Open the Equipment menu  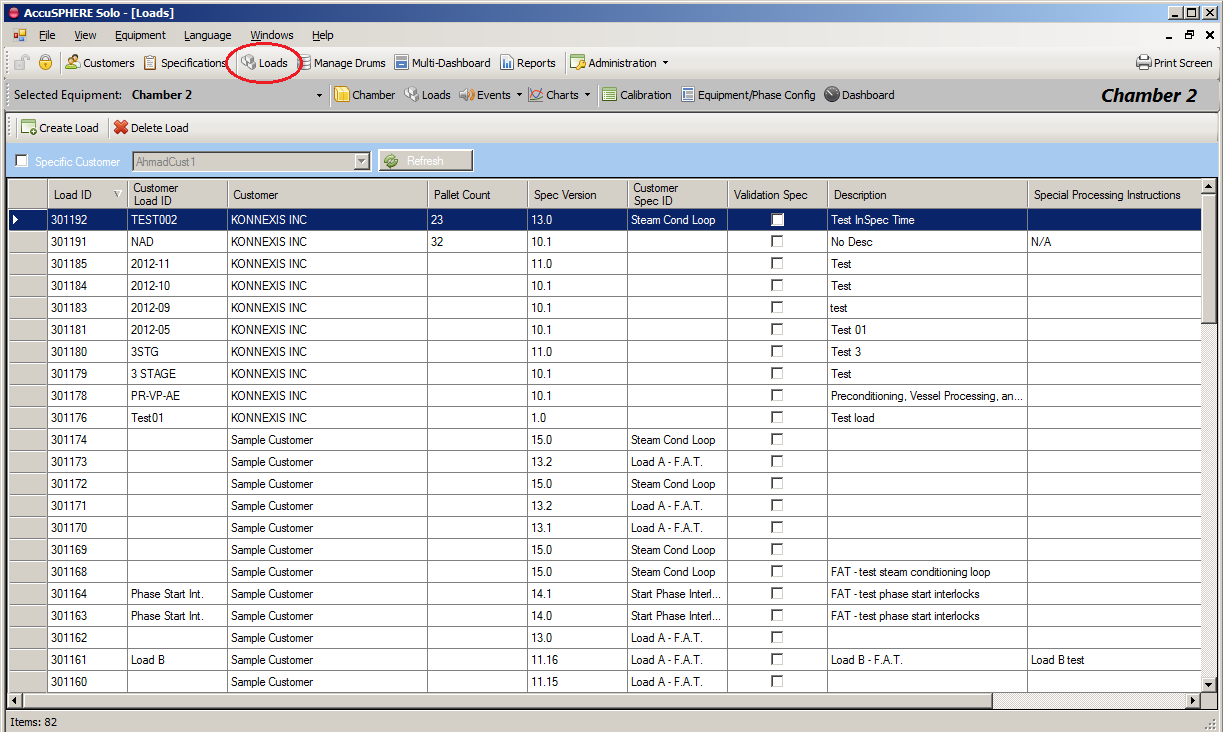[x=140, y=35]
